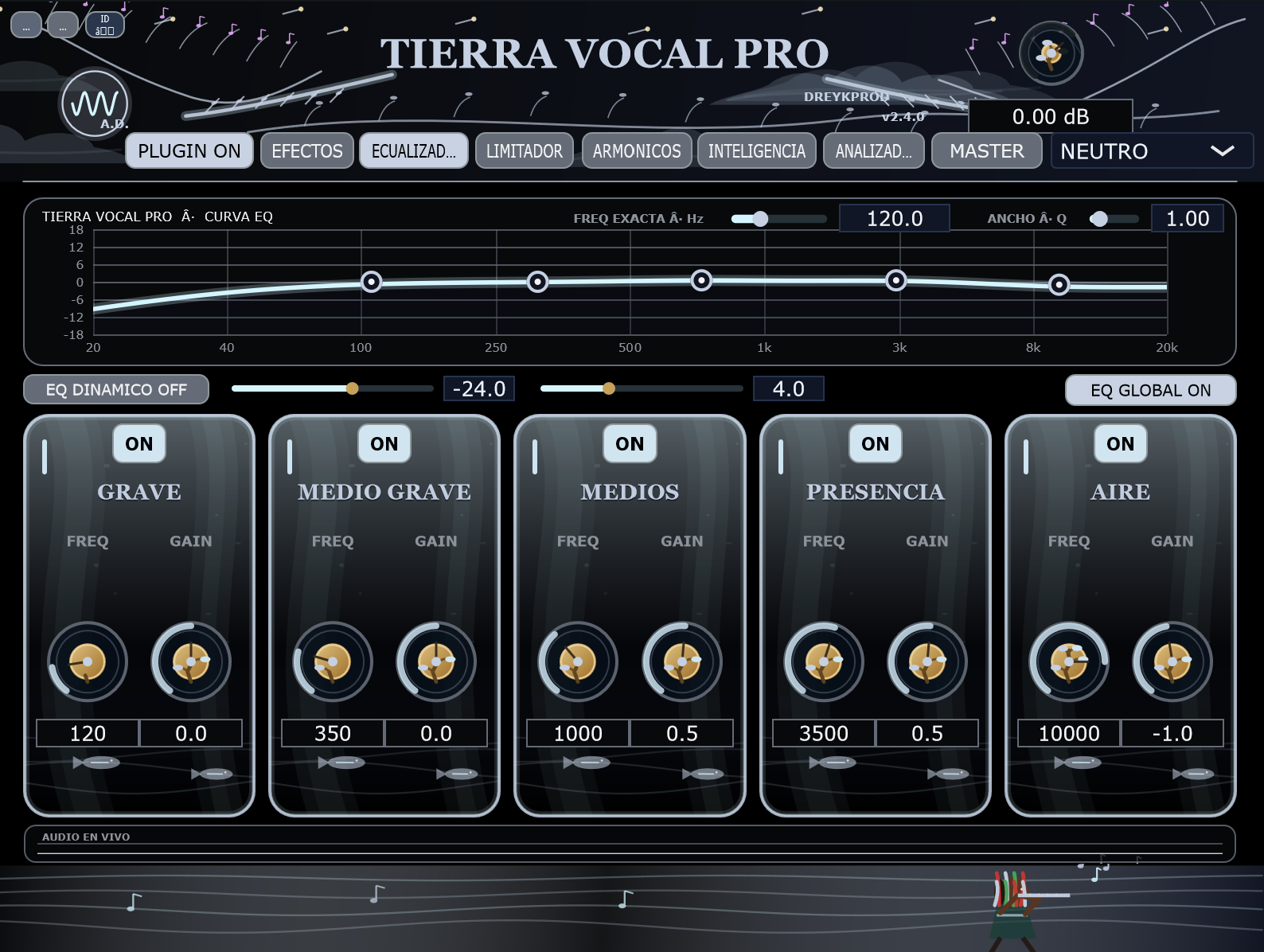Click the ANCHO Q slider
1264x952 pixels.
[1114, 219]
